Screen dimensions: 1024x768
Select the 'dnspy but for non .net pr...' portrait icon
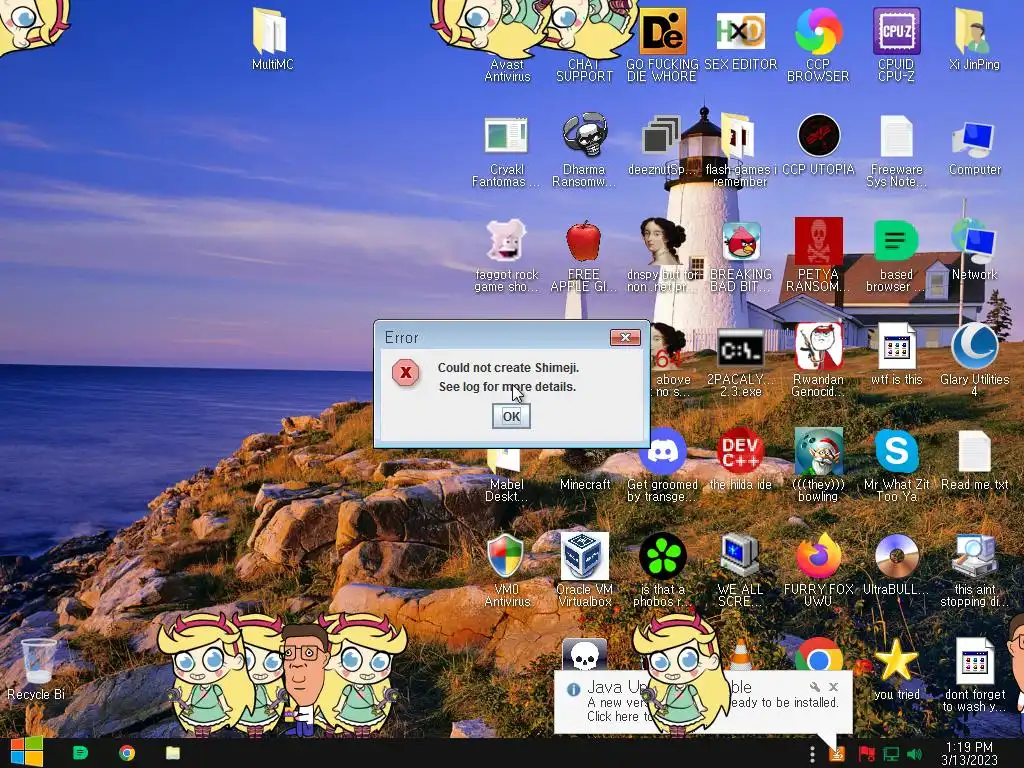click(662, 255)
